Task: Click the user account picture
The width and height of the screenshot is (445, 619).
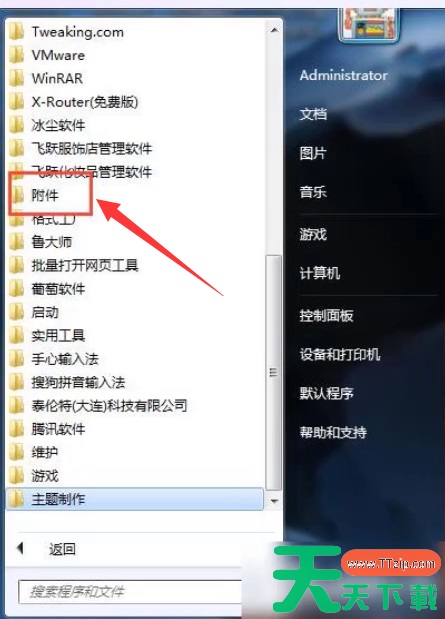Action: (368, 24)
